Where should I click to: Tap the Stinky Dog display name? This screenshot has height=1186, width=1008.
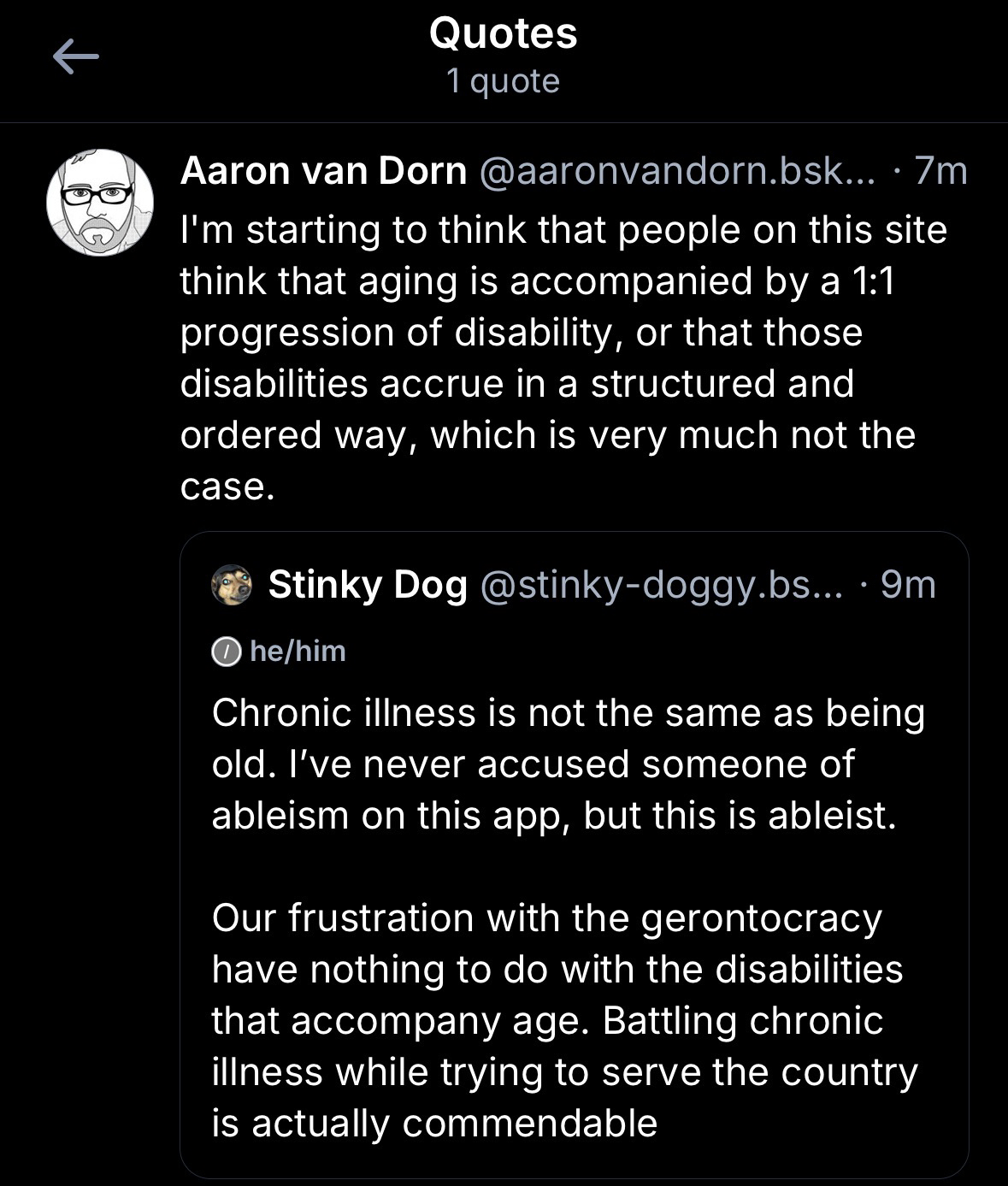(368, 585)
